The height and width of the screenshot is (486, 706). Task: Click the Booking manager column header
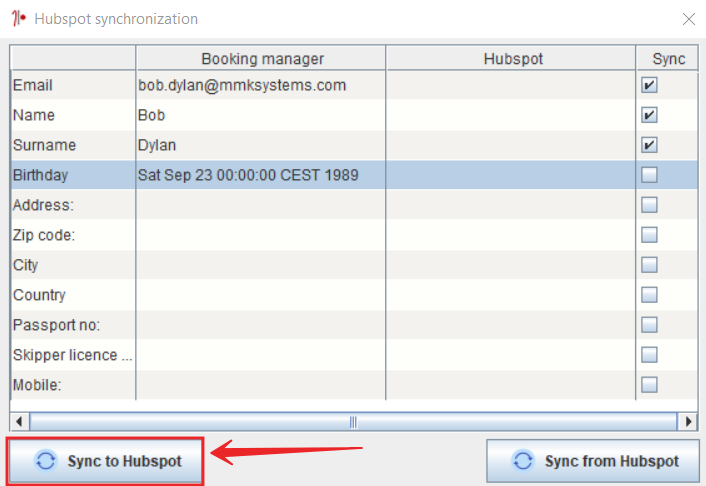click(261, 59)
